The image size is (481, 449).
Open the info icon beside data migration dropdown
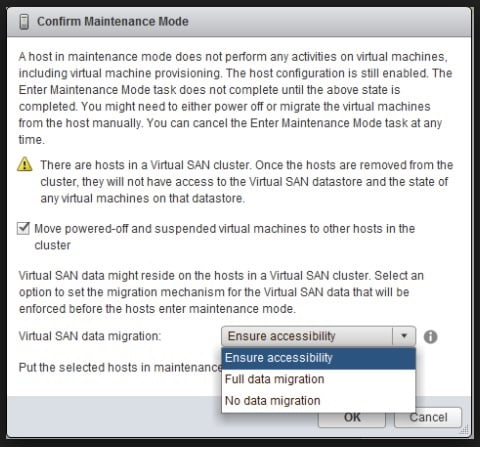[x=430, y=337]
